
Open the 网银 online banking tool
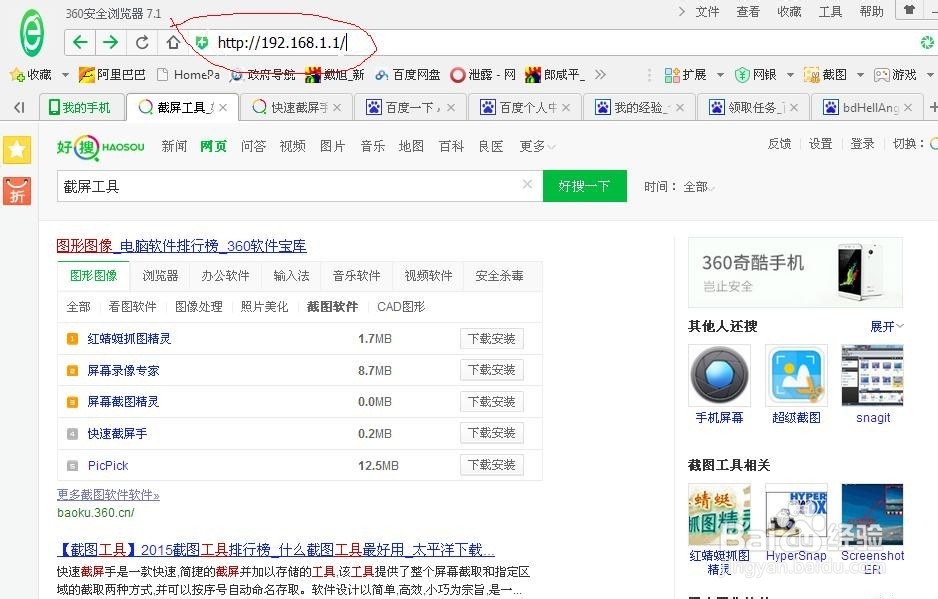click(x=759, y=73)
